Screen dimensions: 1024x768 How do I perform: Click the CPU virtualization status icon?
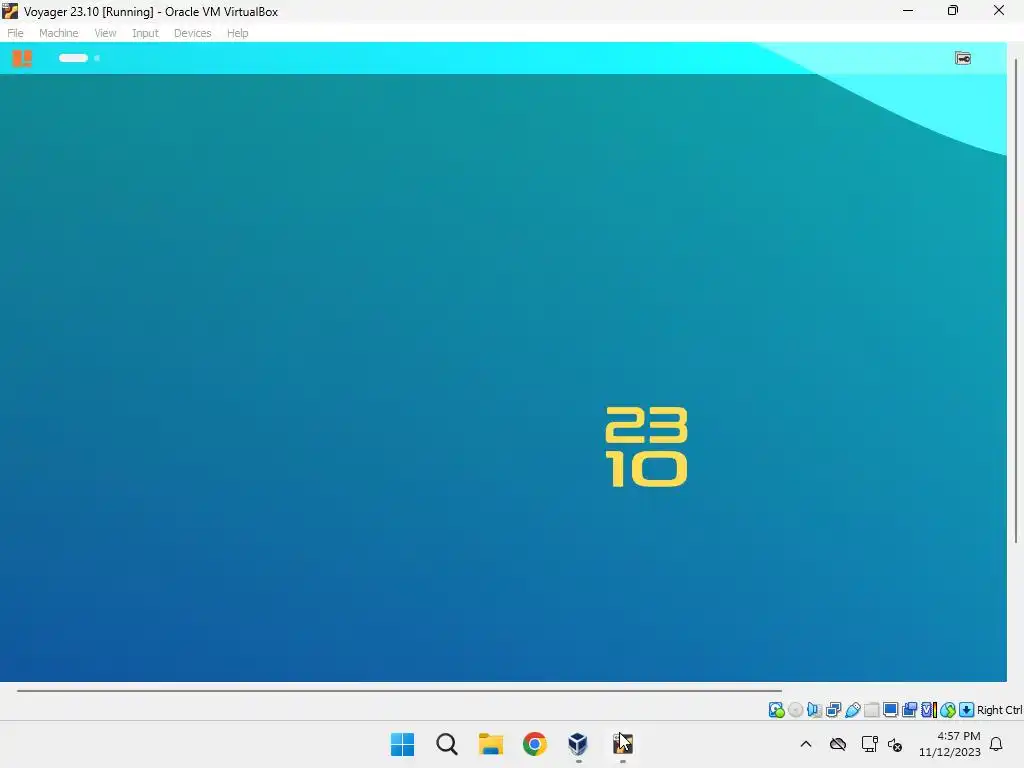coord(929,710)
